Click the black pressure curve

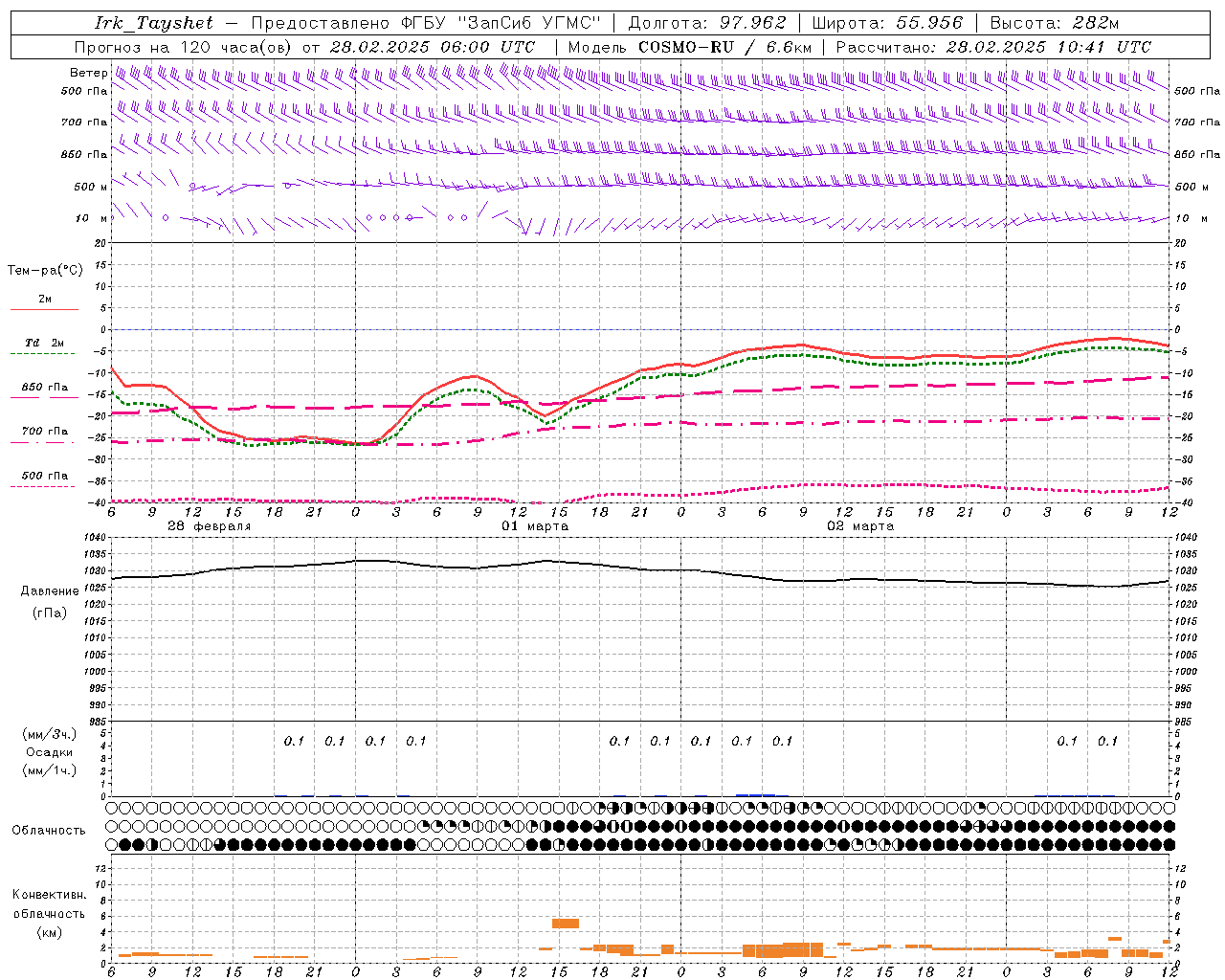640,568
